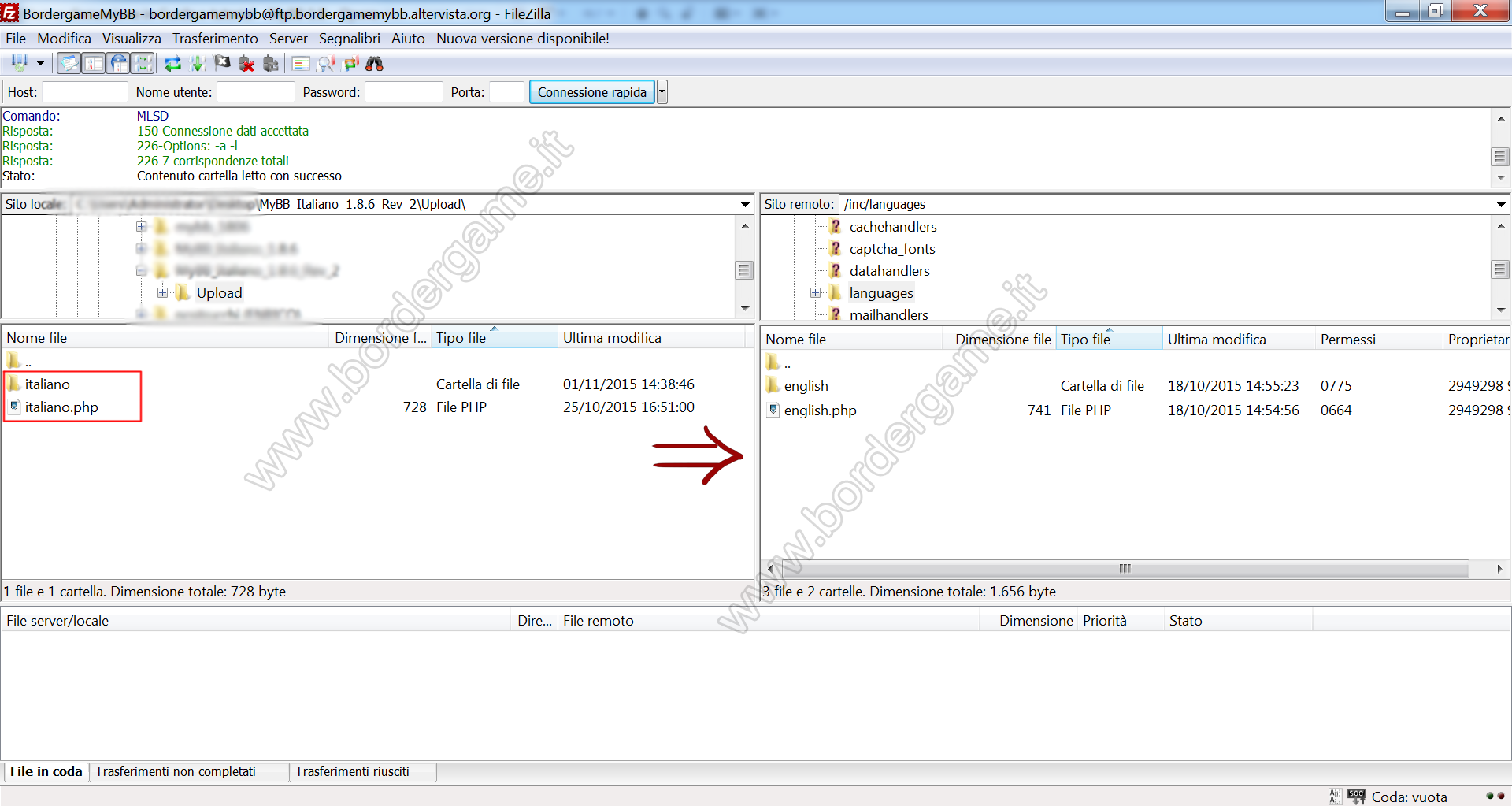This screenshot has width=1512, height=806.
Task: Open the Aiuto menu
Action: click(x=408, y=39)
